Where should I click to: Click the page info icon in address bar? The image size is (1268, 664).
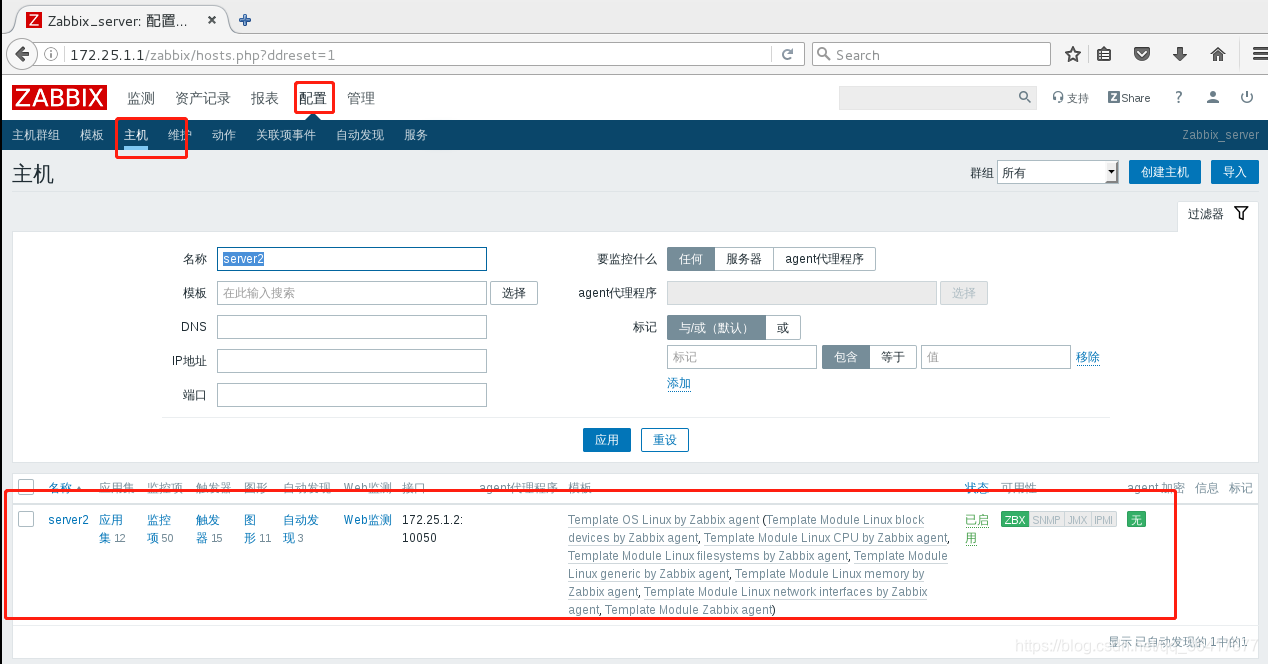tap(52, 54)
